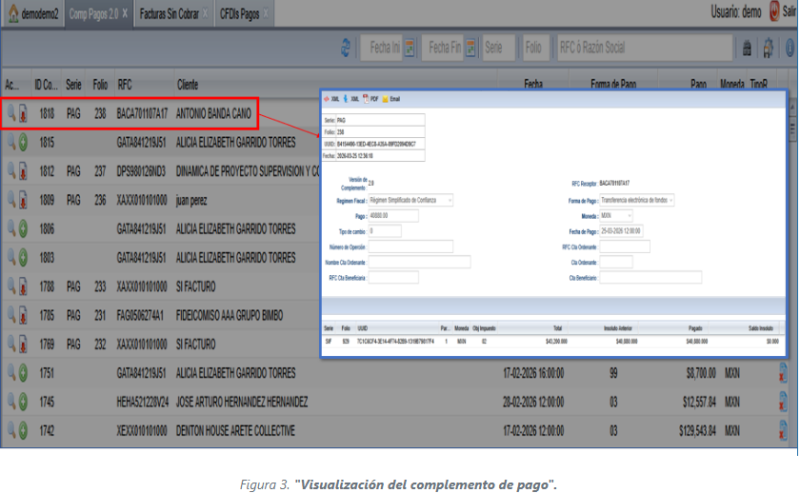Click the cancel document icon for the $12,557.84 row
800x493 pixels.
pos(782,402)
